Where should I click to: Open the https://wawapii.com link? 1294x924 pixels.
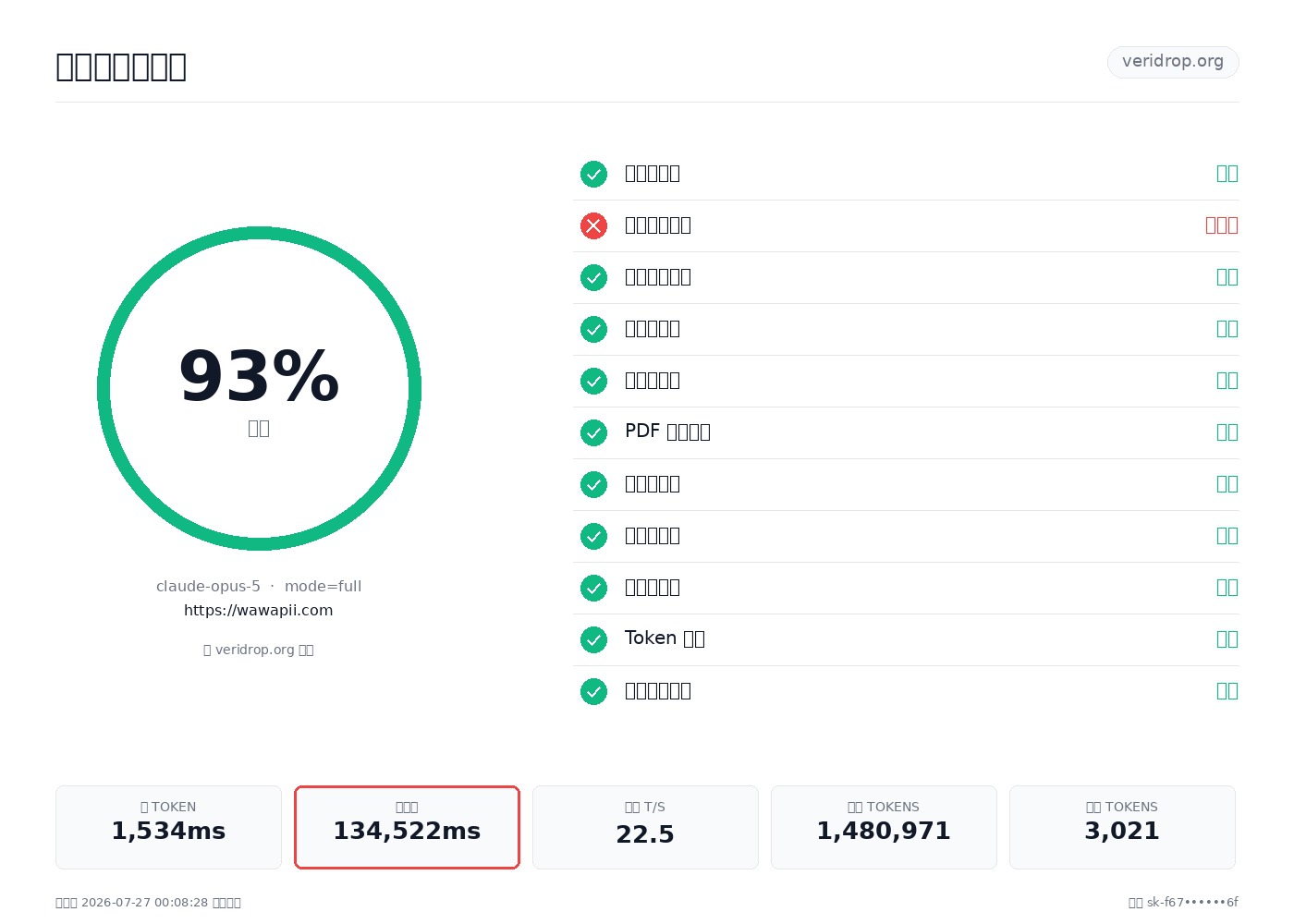click(x=259, y=610)
